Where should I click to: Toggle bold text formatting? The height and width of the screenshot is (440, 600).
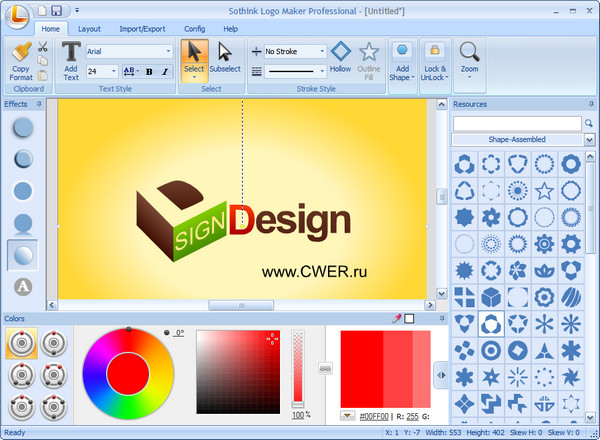coord(148,71)
